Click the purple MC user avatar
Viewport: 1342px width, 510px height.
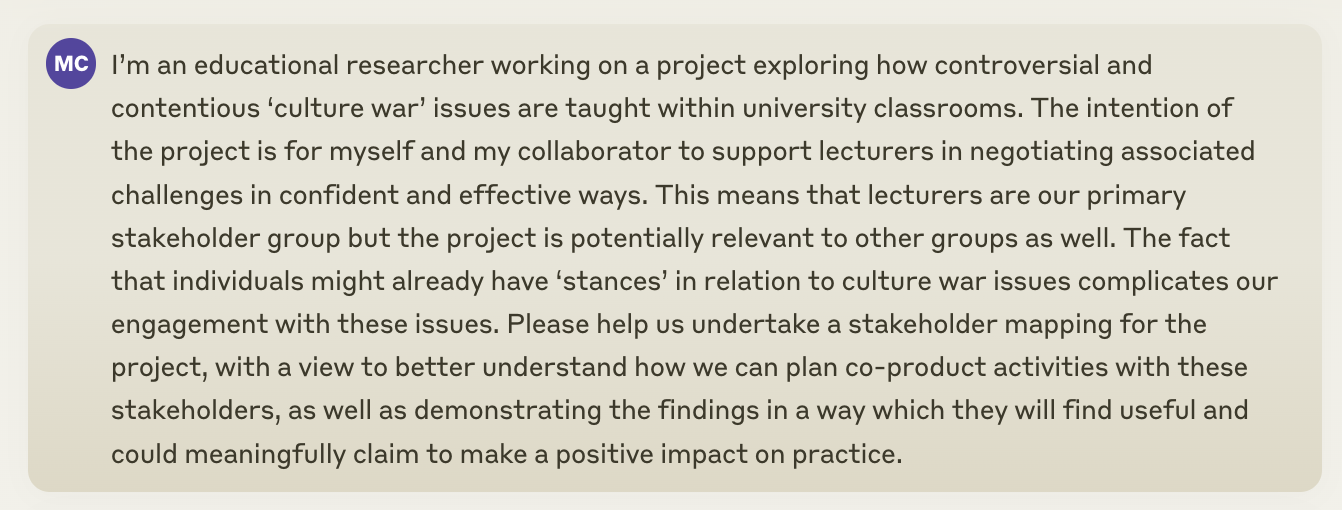click(70, 65)
